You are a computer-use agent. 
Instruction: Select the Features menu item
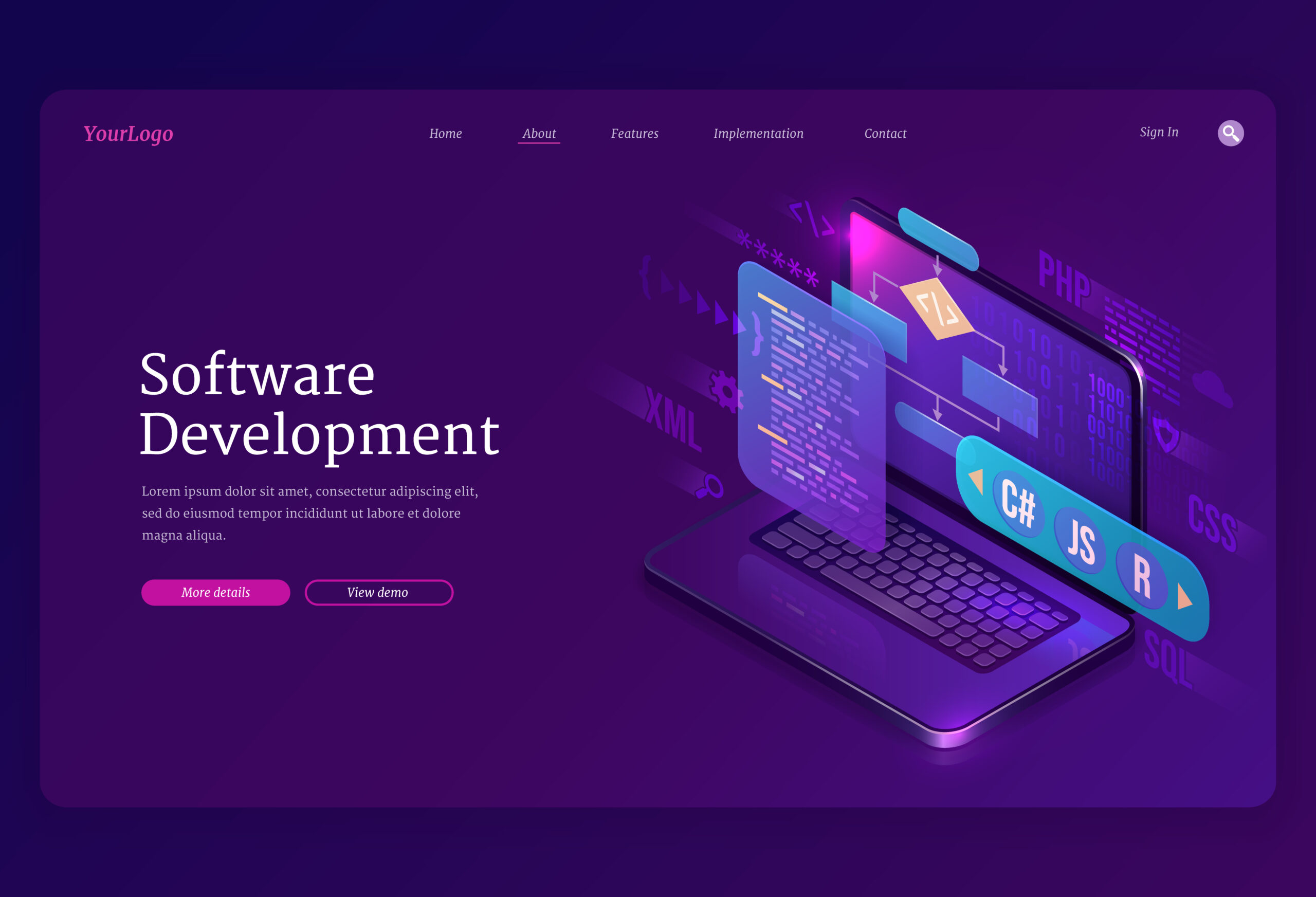pos(633,133)
